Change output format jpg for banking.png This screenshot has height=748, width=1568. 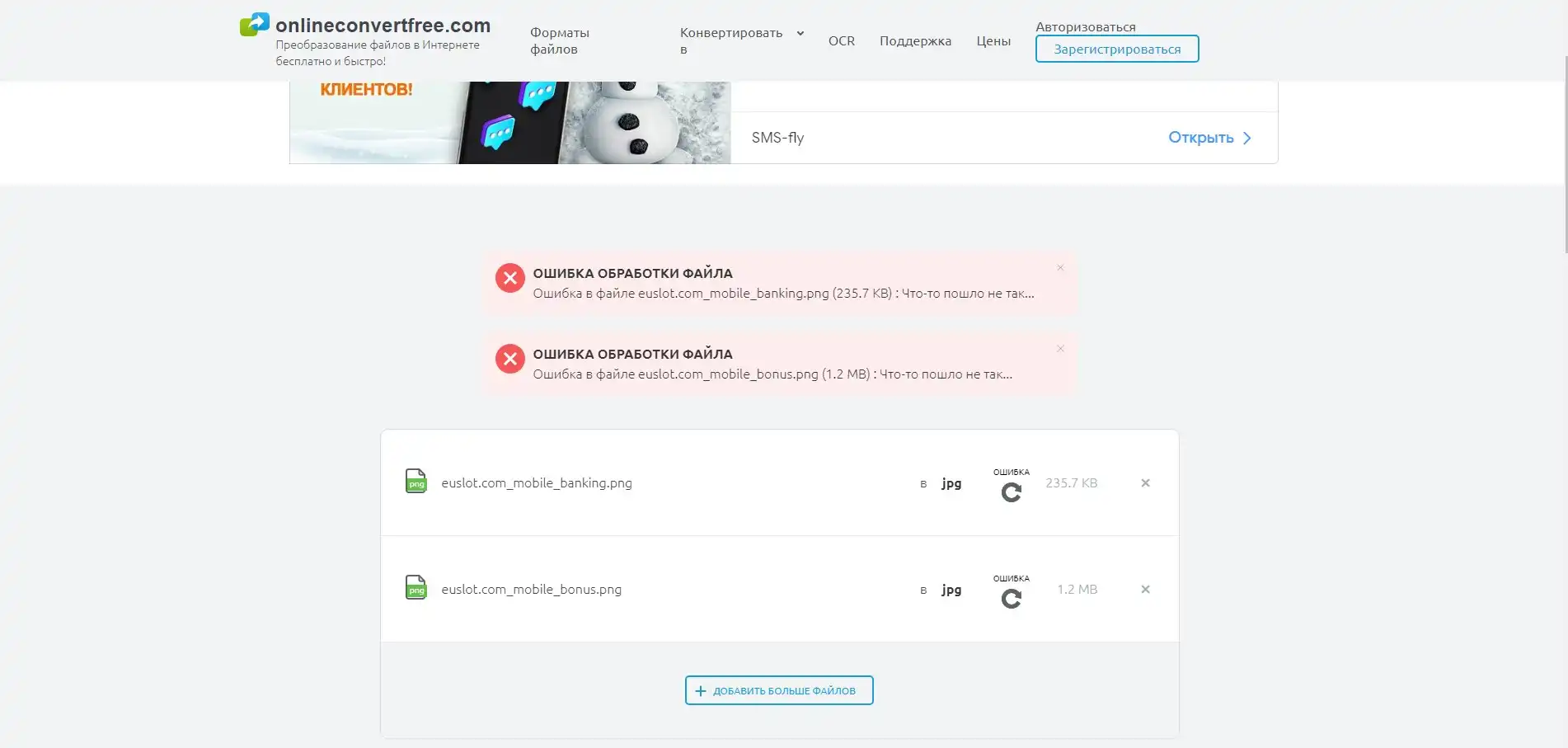pyautogui.click(x=951, y=483)
